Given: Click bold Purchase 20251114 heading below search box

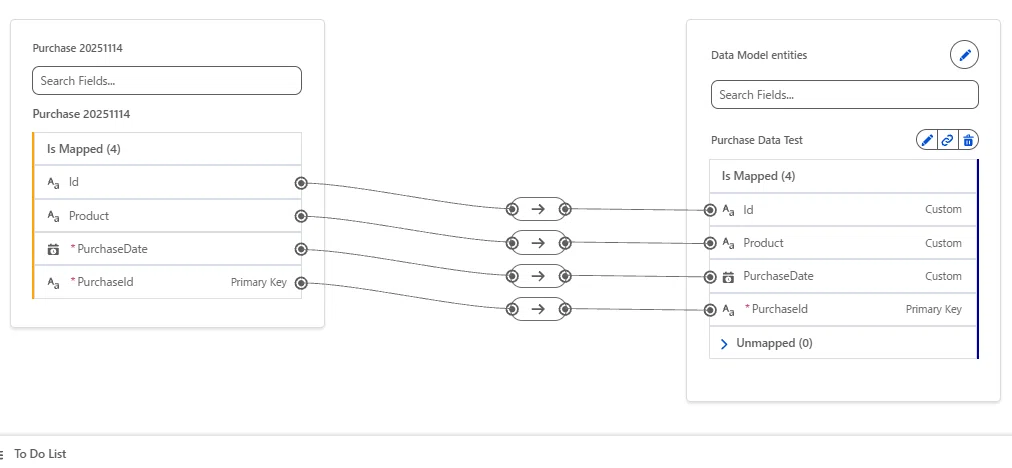Looking at the screenshot, I should pos(81,114).
